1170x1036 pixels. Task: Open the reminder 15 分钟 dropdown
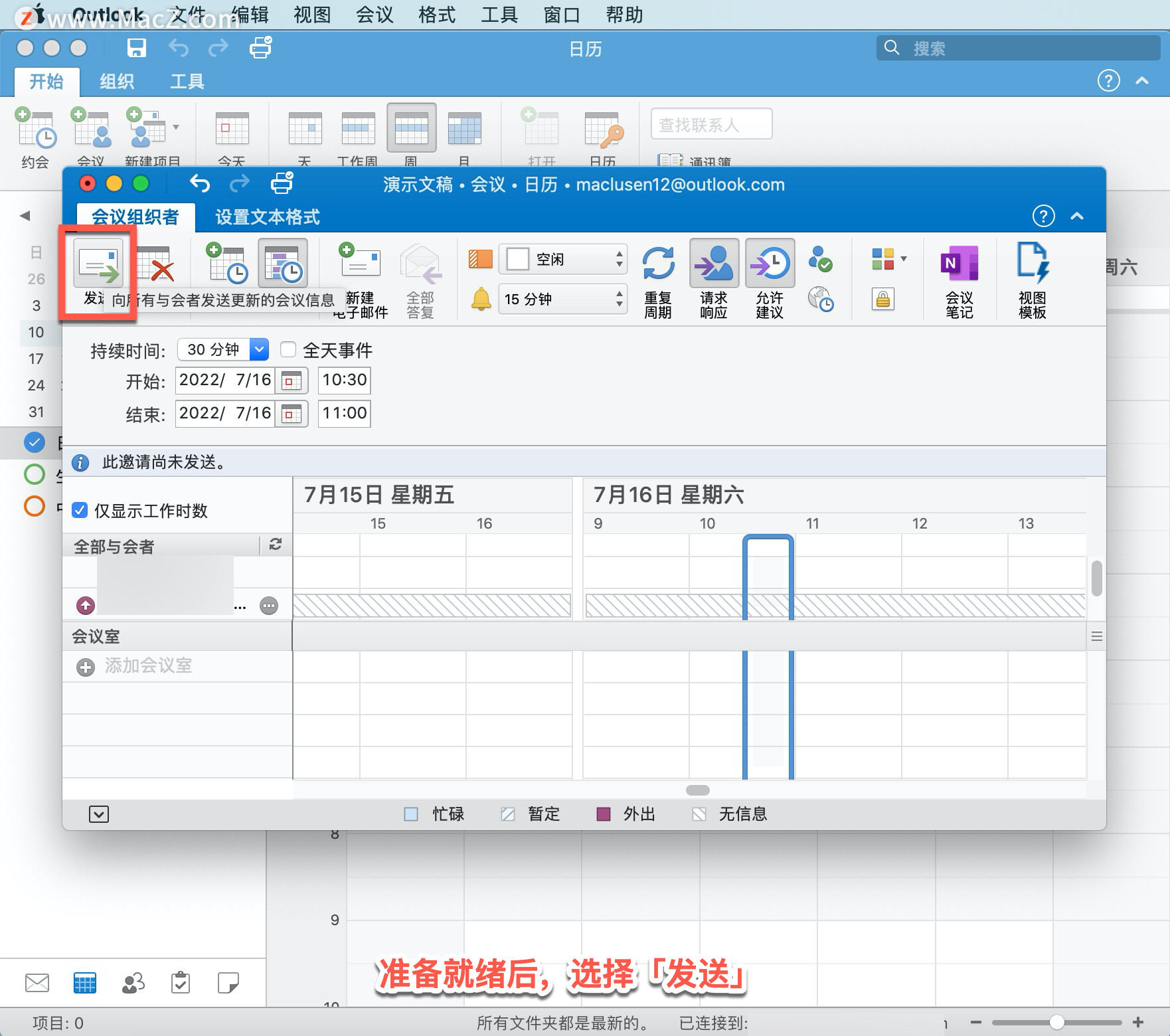tap(563, 299)
